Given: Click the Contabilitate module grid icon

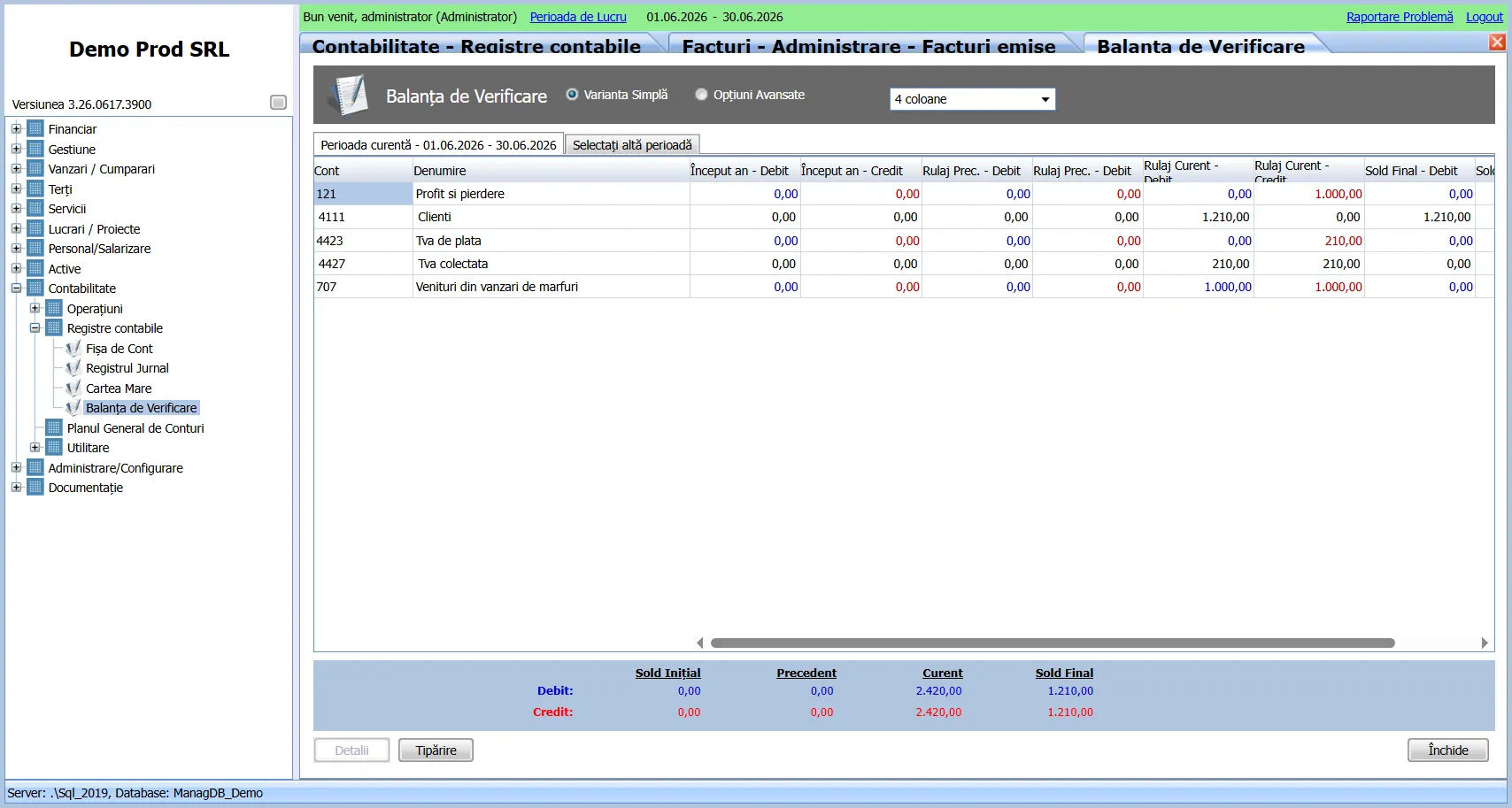Looking at the screenshot, I should [35, 288].
